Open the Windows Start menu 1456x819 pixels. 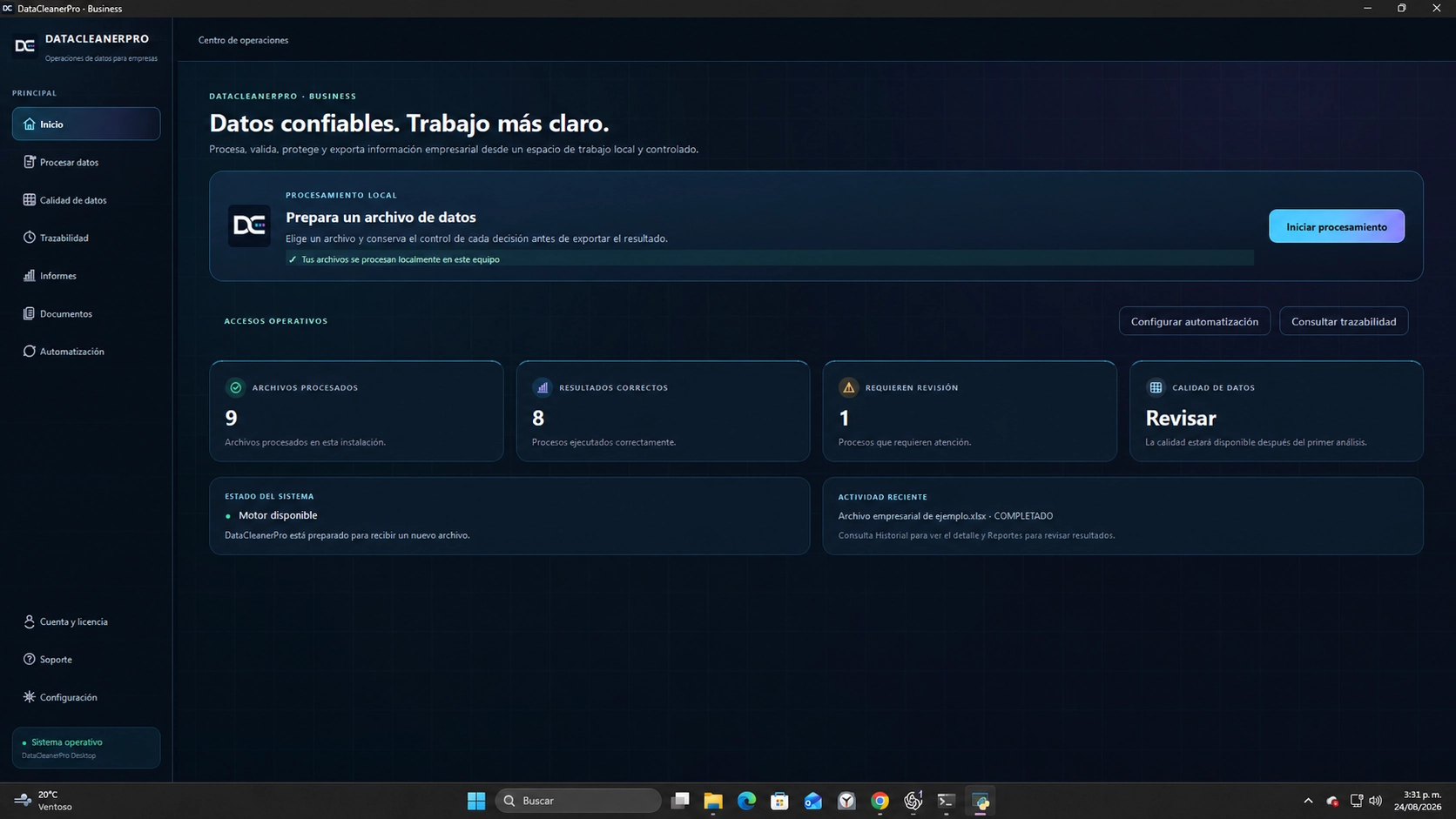click(x=476, y=801)
